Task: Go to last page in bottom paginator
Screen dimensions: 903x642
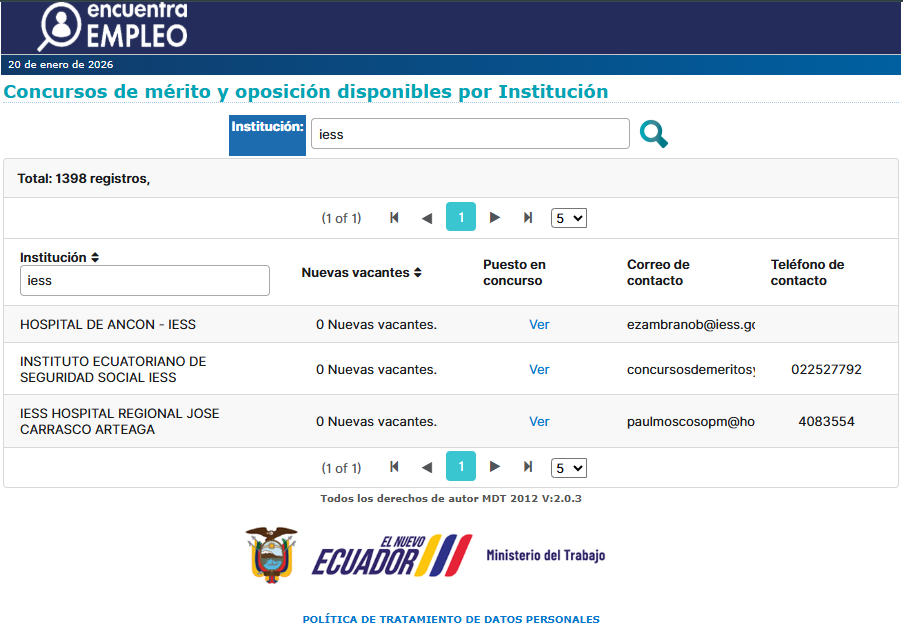Action: [528, 467]
